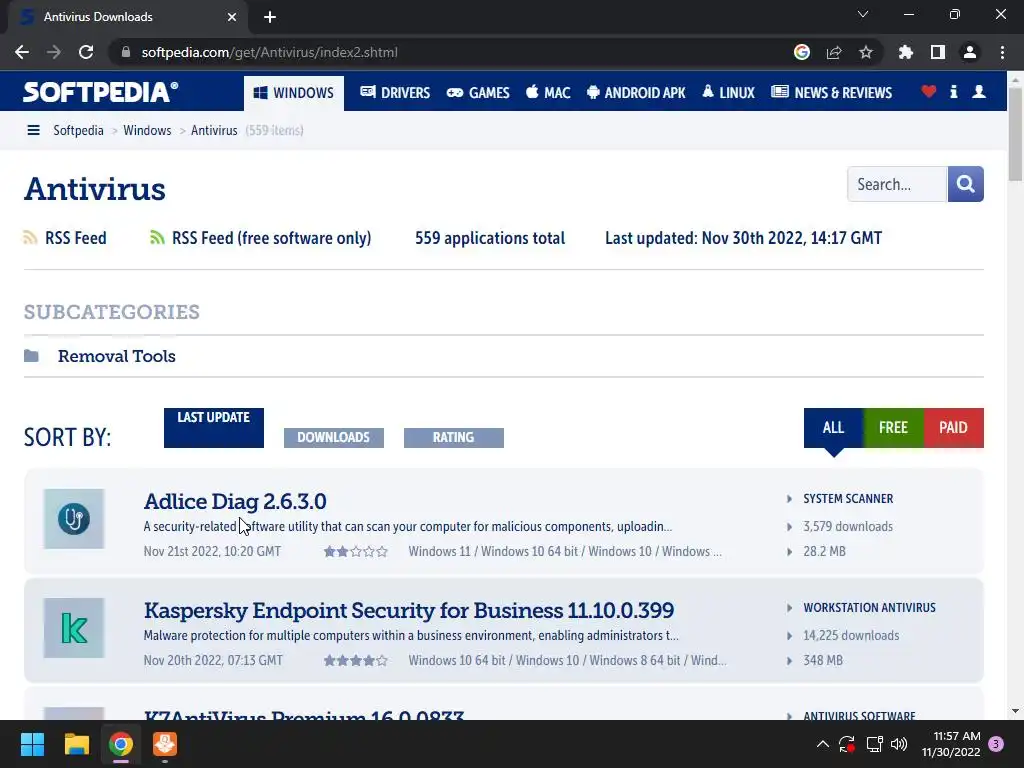The image size is (1024, 768).
Task: Close the Antivirus Downloads tab
Action: pos(232,17)
